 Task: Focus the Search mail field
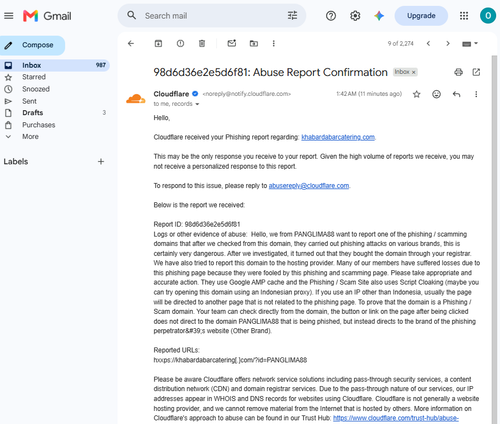tap(212, 16)
